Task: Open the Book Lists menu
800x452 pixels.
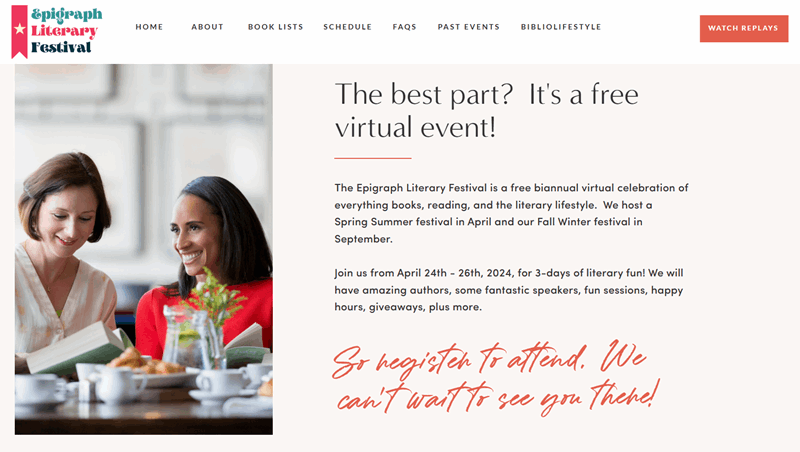Action: [x=276, y=27]
